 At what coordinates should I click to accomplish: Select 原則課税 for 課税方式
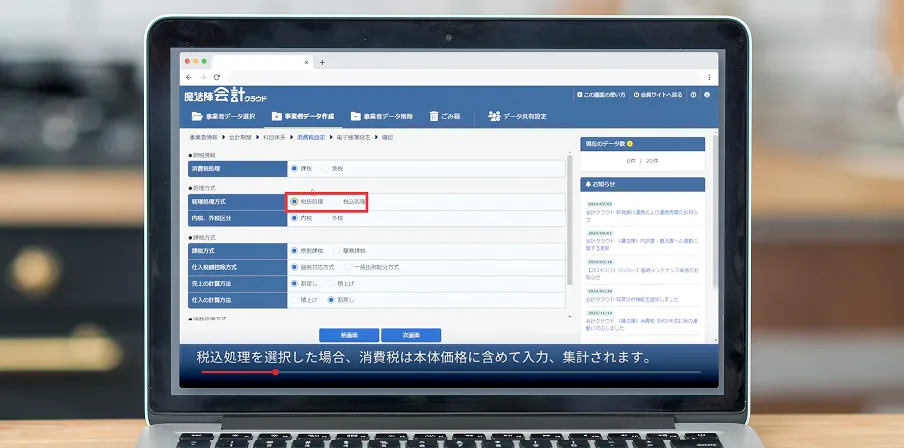click(x=295, y=251)
